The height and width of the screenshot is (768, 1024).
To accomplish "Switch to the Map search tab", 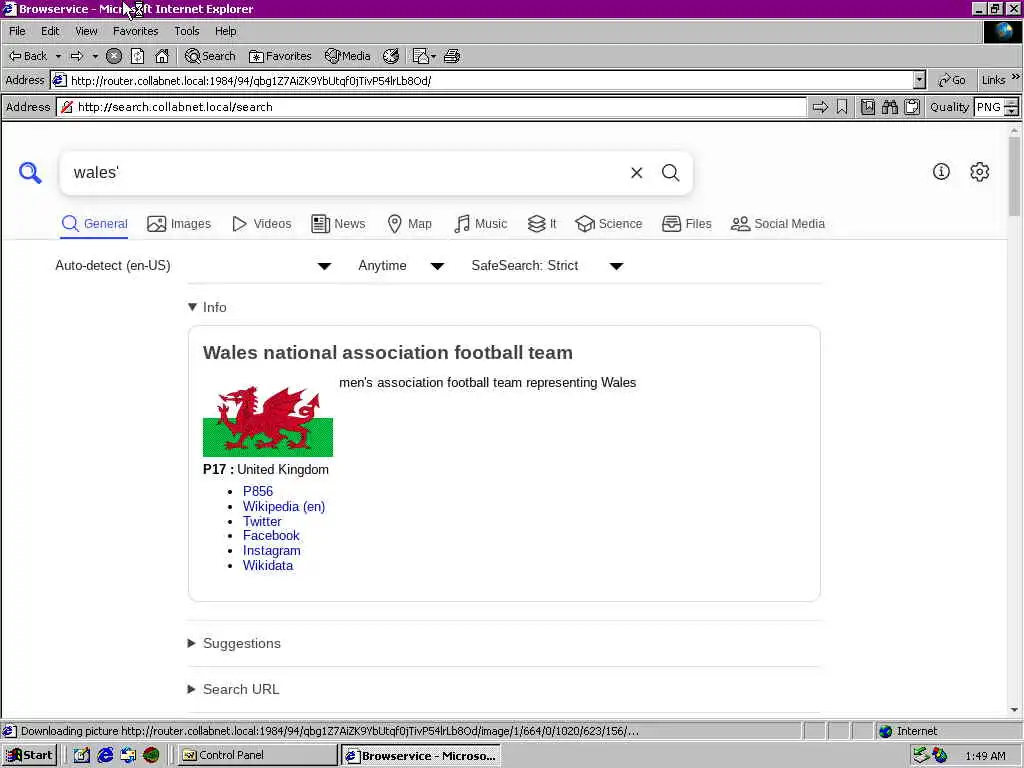I will (x=409, y=224).
